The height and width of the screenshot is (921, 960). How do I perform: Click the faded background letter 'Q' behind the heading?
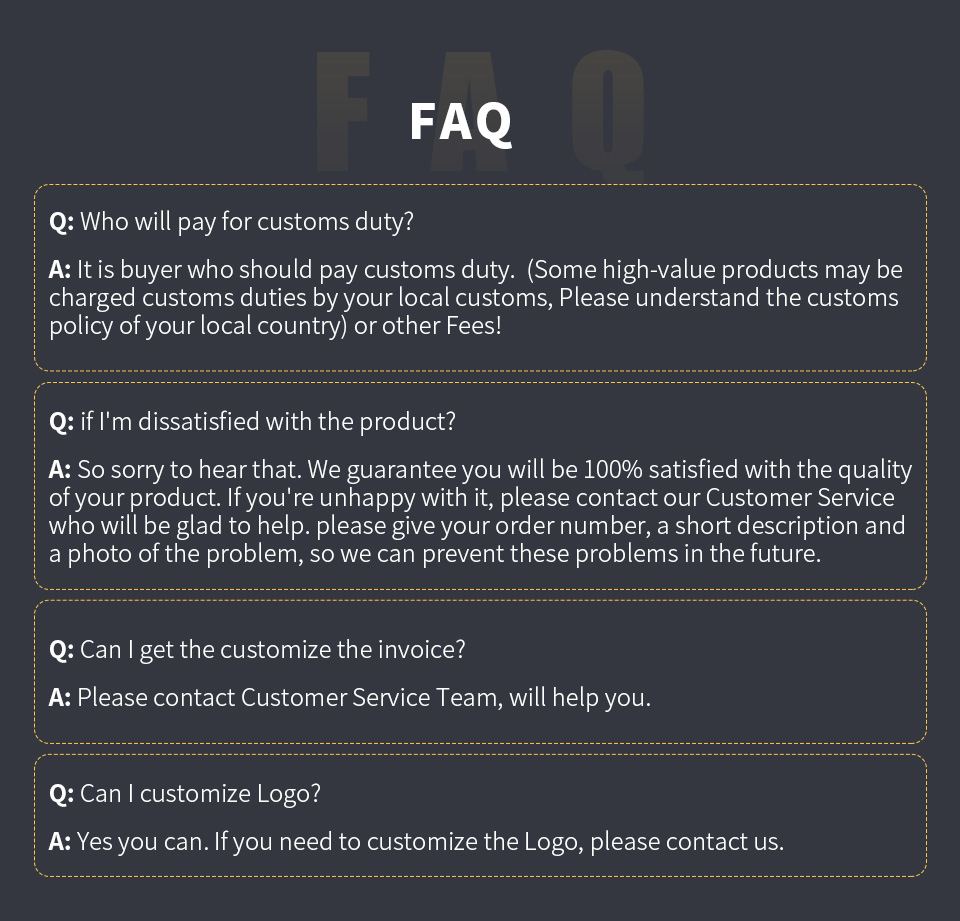(607, 115)
